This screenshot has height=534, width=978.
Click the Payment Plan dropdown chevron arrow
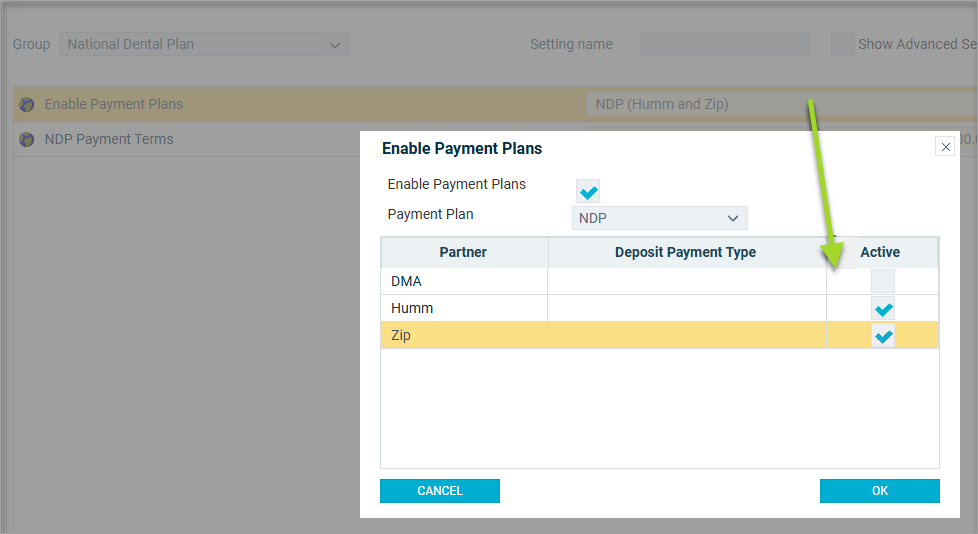[733, 218]
